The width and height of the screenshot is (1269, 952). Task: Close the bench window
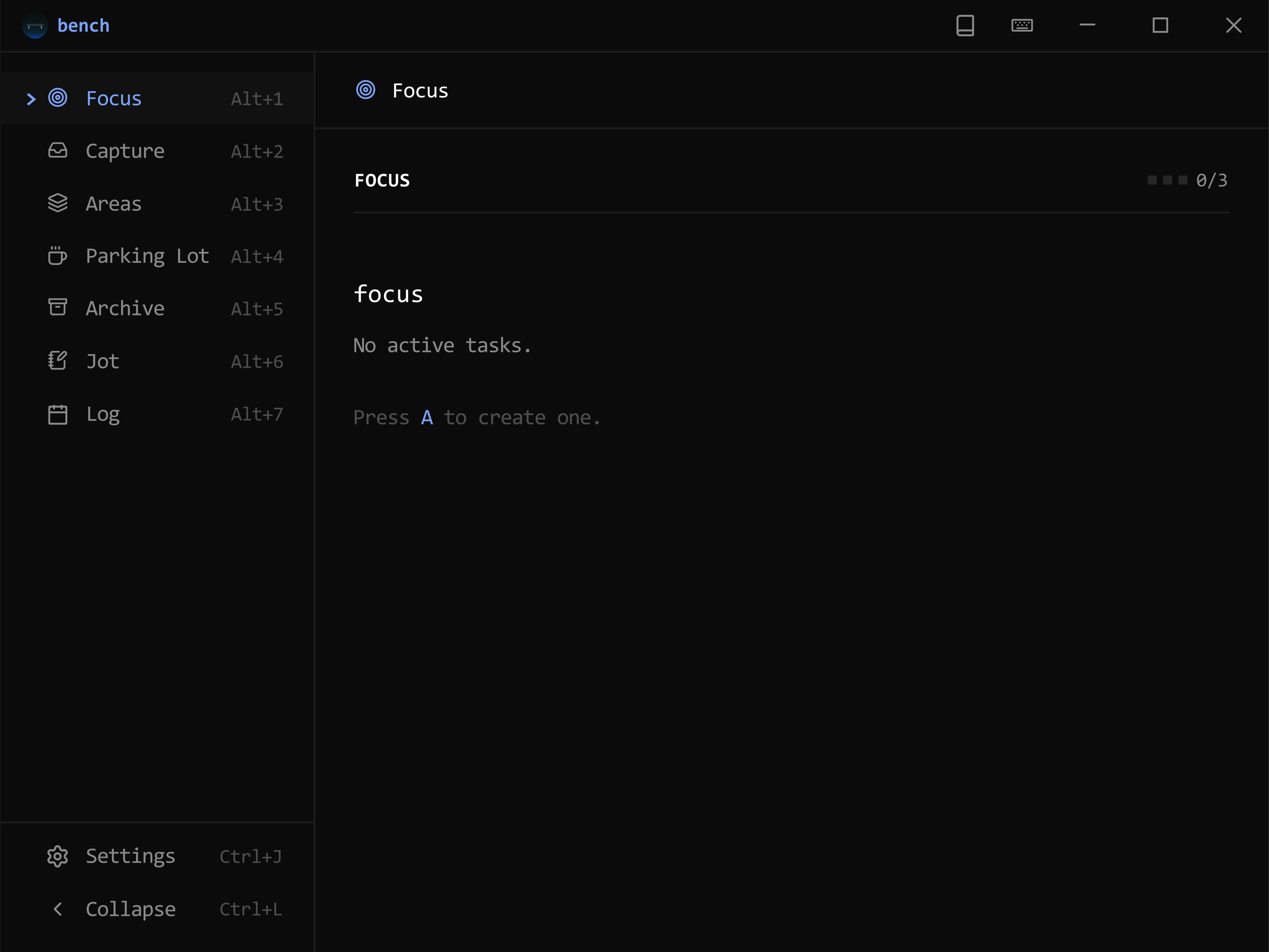point(1234,25)
